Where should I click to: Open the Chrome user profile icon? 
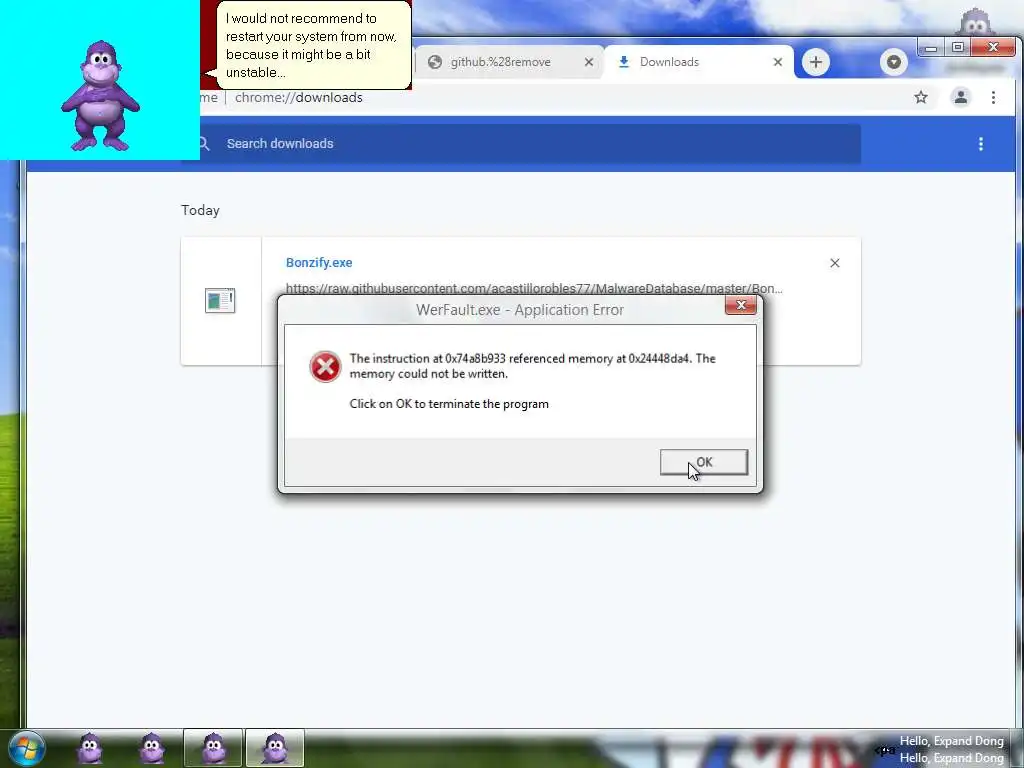961,97
